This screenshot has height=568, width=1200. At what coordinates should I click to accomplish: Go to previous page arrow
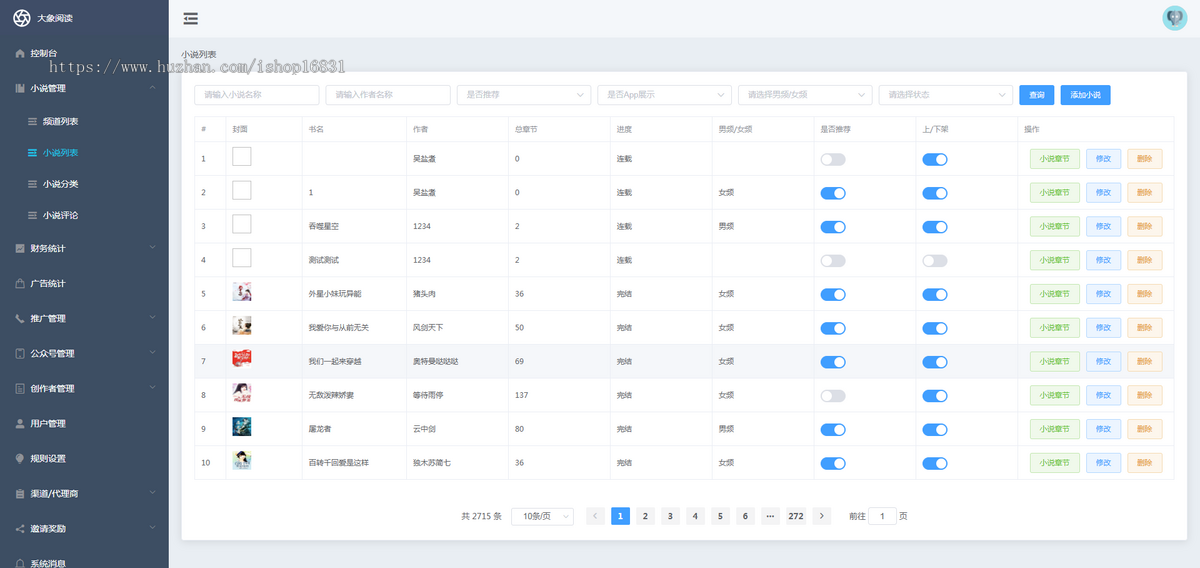click(x=595, y=516)
